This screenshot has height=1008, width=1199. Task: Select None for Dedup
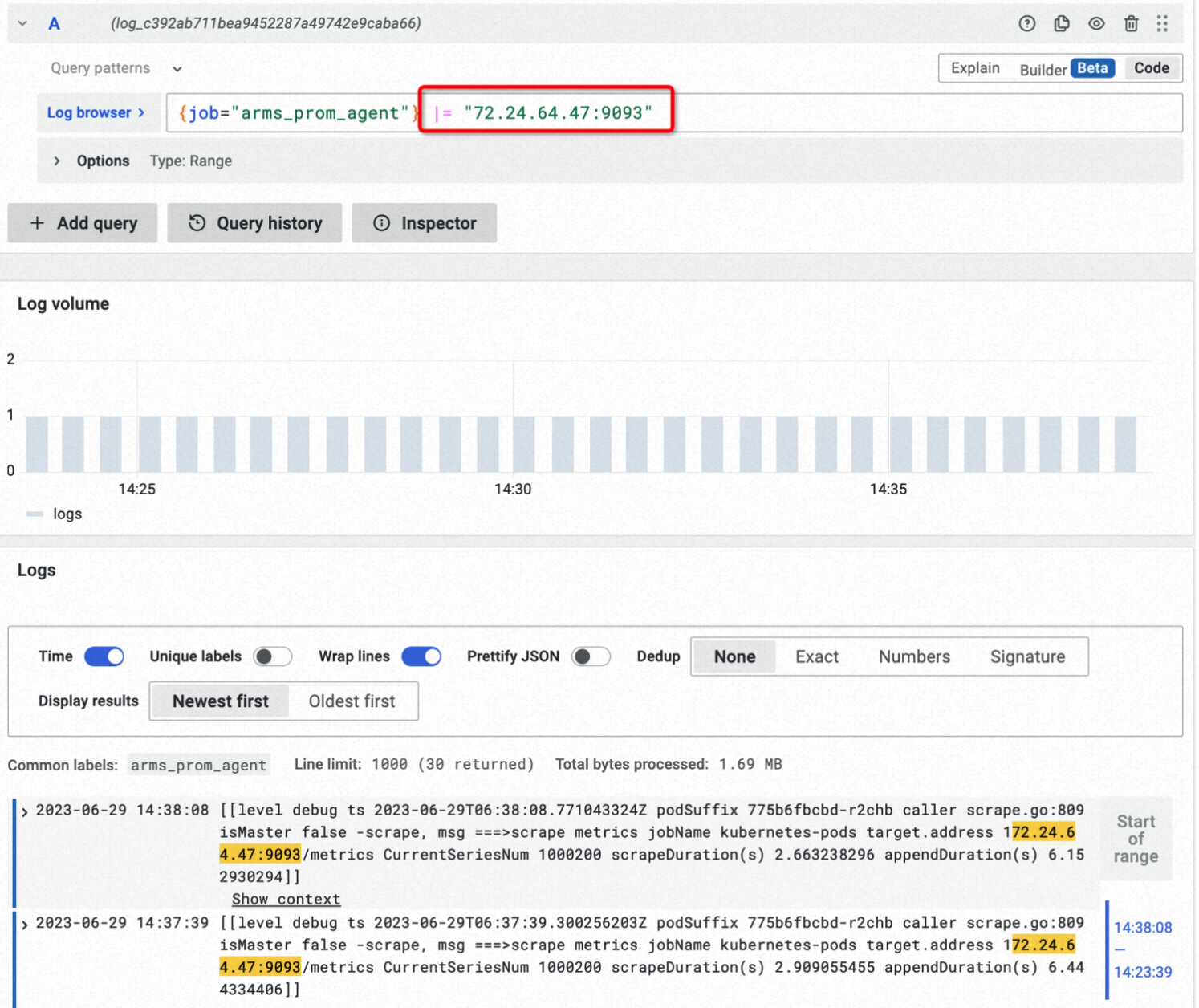pos(734,656)
